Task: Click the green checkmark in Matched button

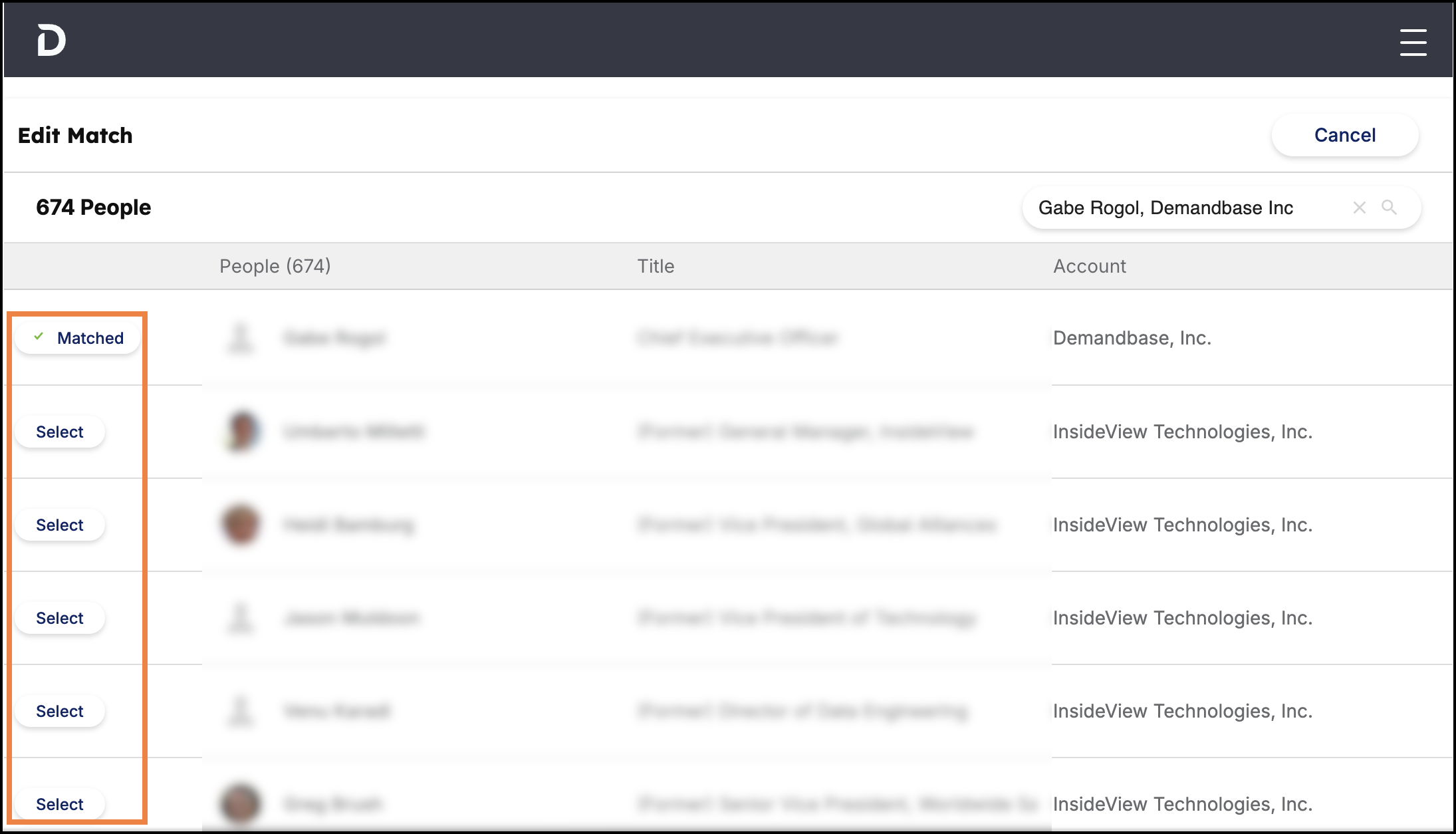Action: 39,337
